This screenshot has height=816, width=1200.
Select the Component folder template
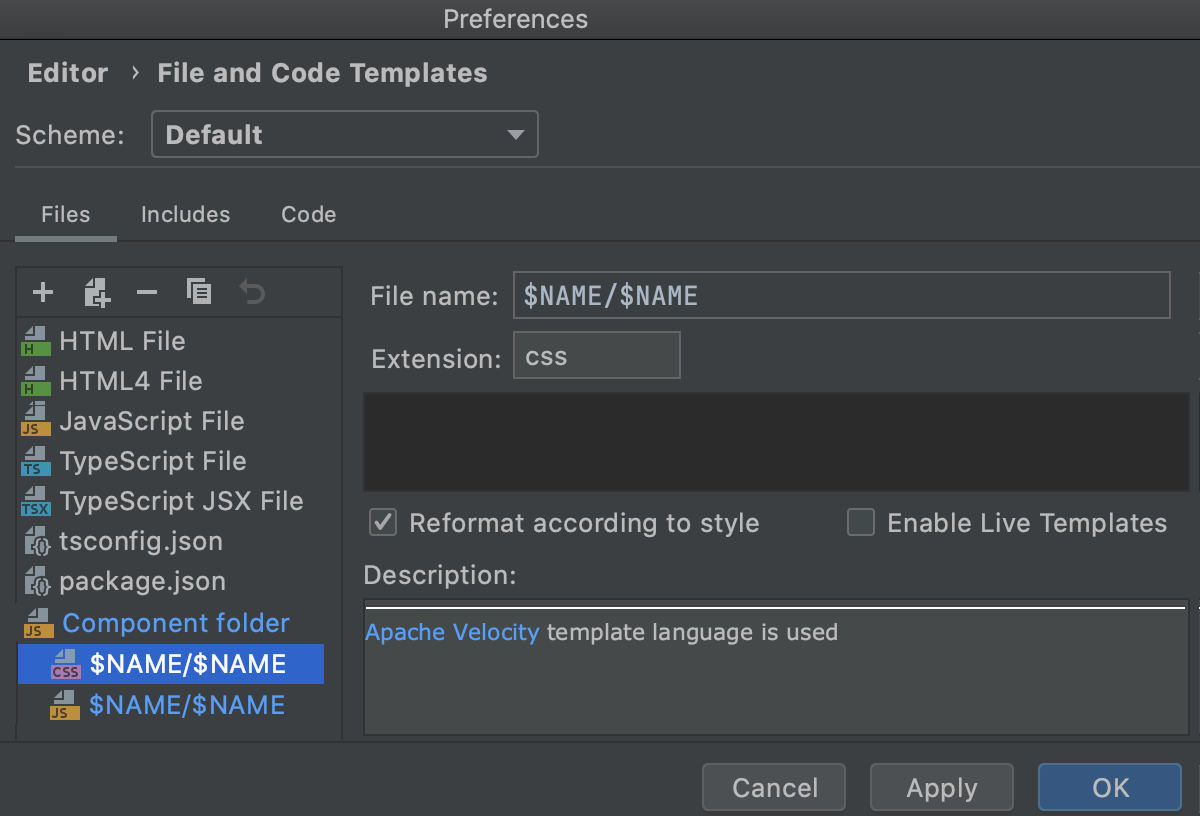pyautogui.click(x=176, y=623)
